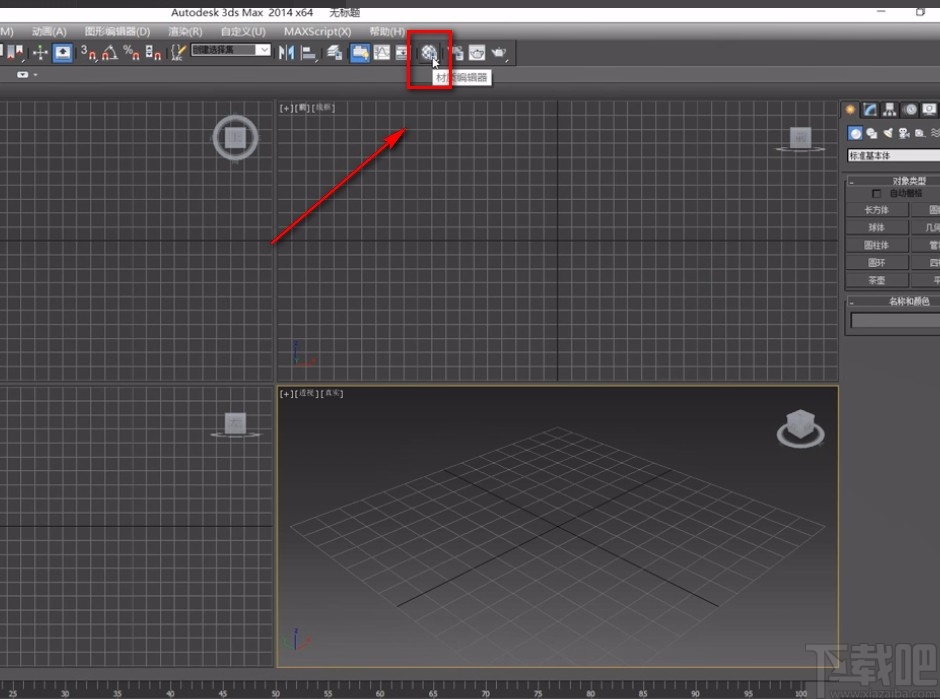Image resolution: width=940 pixels, height=699 pixels.
Task: Activate the Mirror tool icon
Action: 287,53
